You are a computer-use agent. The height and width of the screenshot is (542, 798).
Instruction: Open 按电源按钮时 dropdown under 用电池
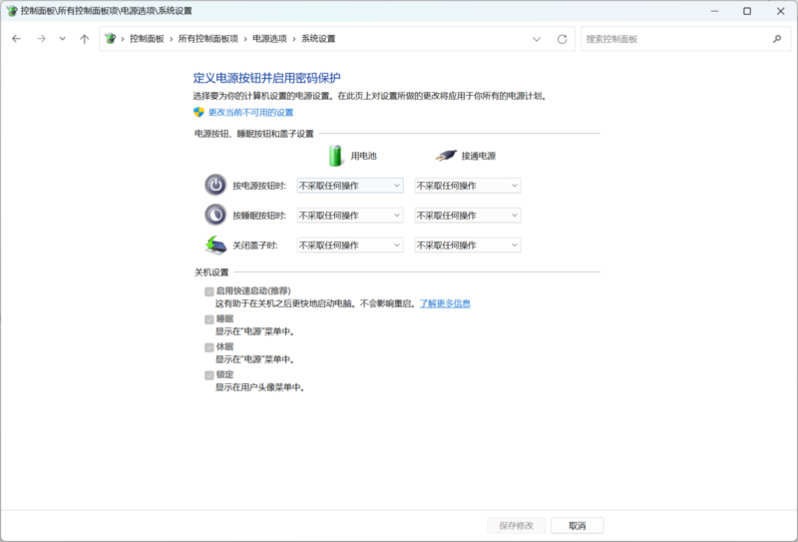click(350, 185)
